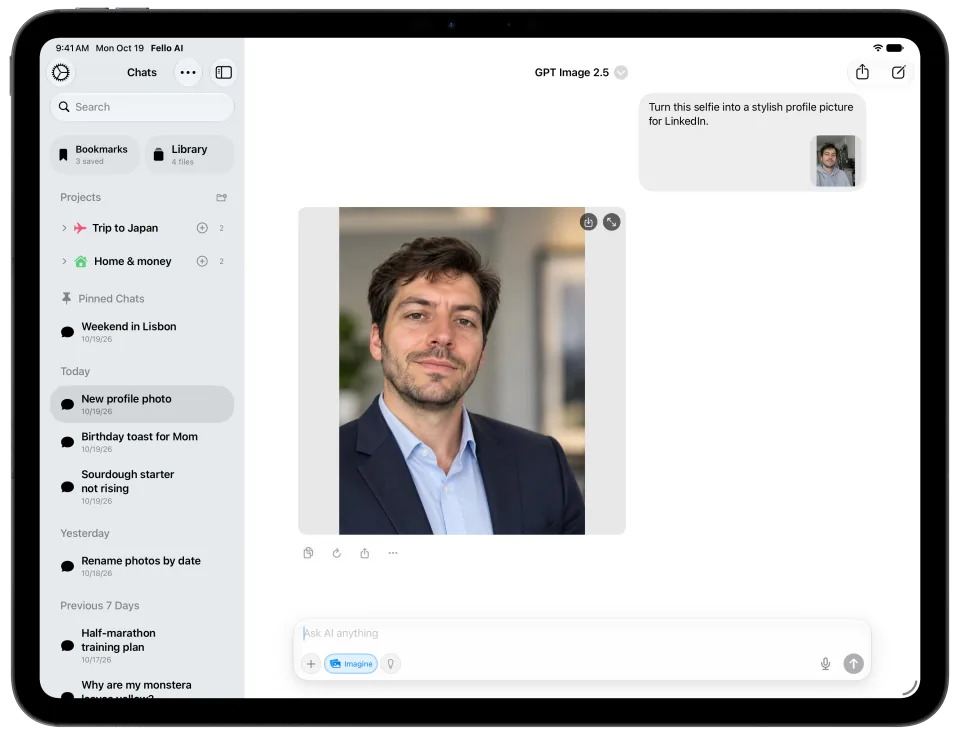The height and width of the screenshot is (736, 960).
Task: Open the Birthday toast for Mom chat
Action: [x=142, y=442]
